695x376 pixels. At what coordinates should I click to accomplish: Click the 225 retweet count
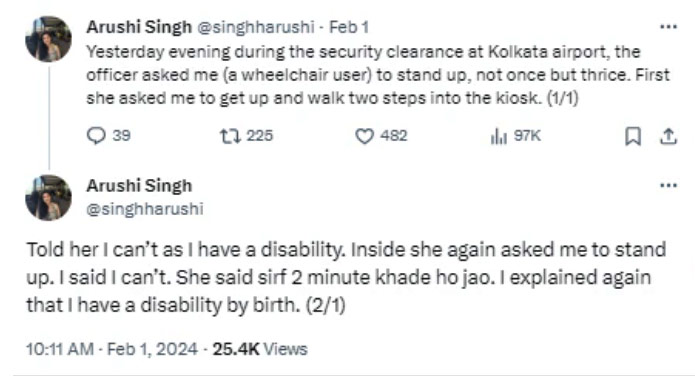(260, 136)
